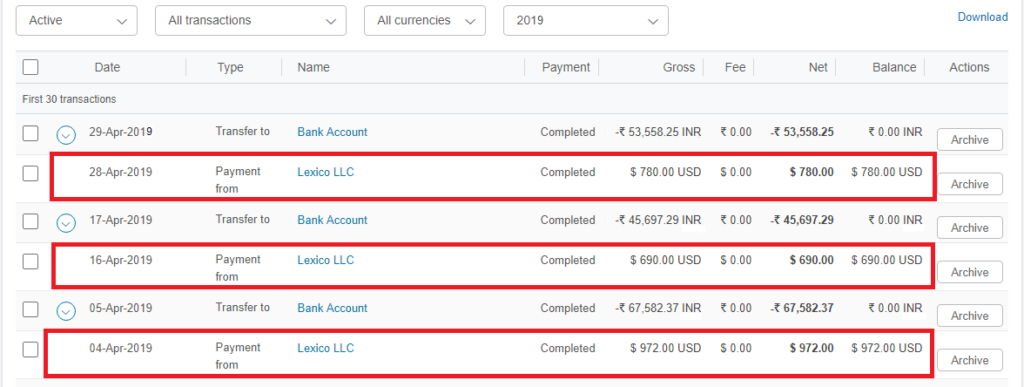Archive the 04-Apr-2019 Lexico LLC payment

tap(970, 360)
